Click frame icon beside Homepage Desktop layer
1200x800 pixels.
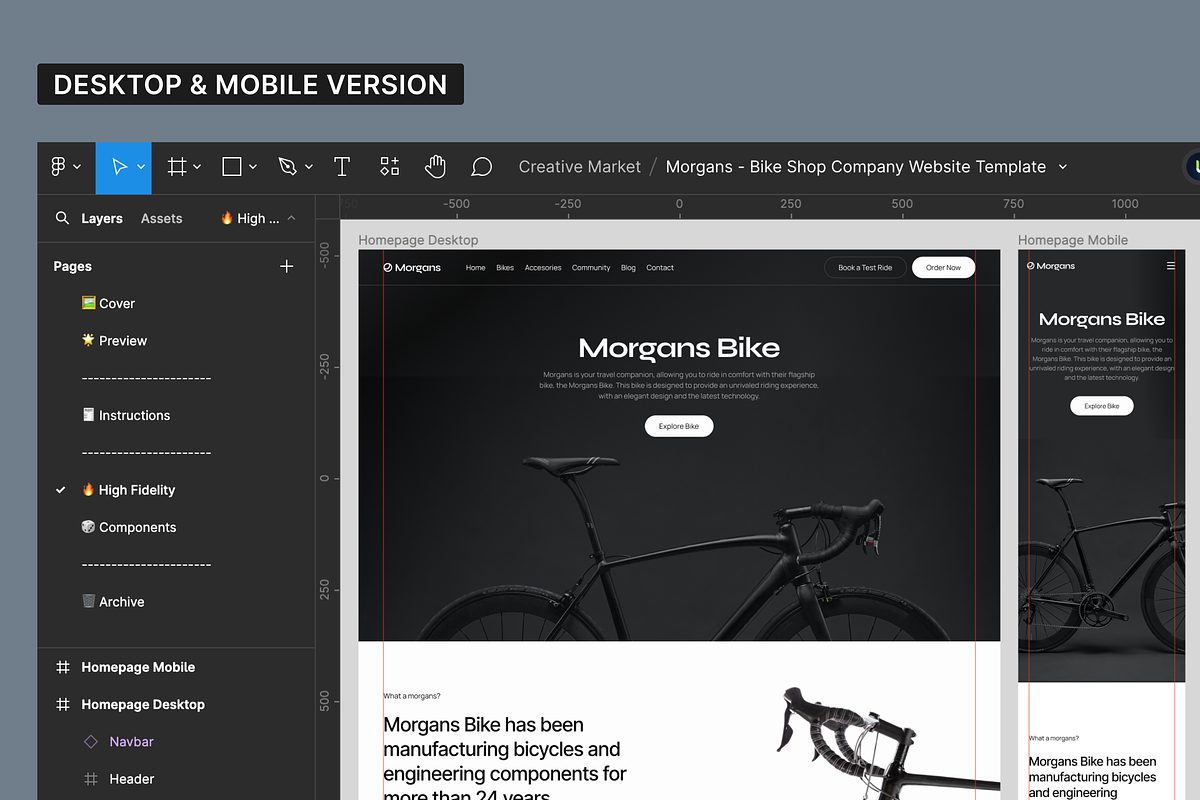[x=62, y=704]
